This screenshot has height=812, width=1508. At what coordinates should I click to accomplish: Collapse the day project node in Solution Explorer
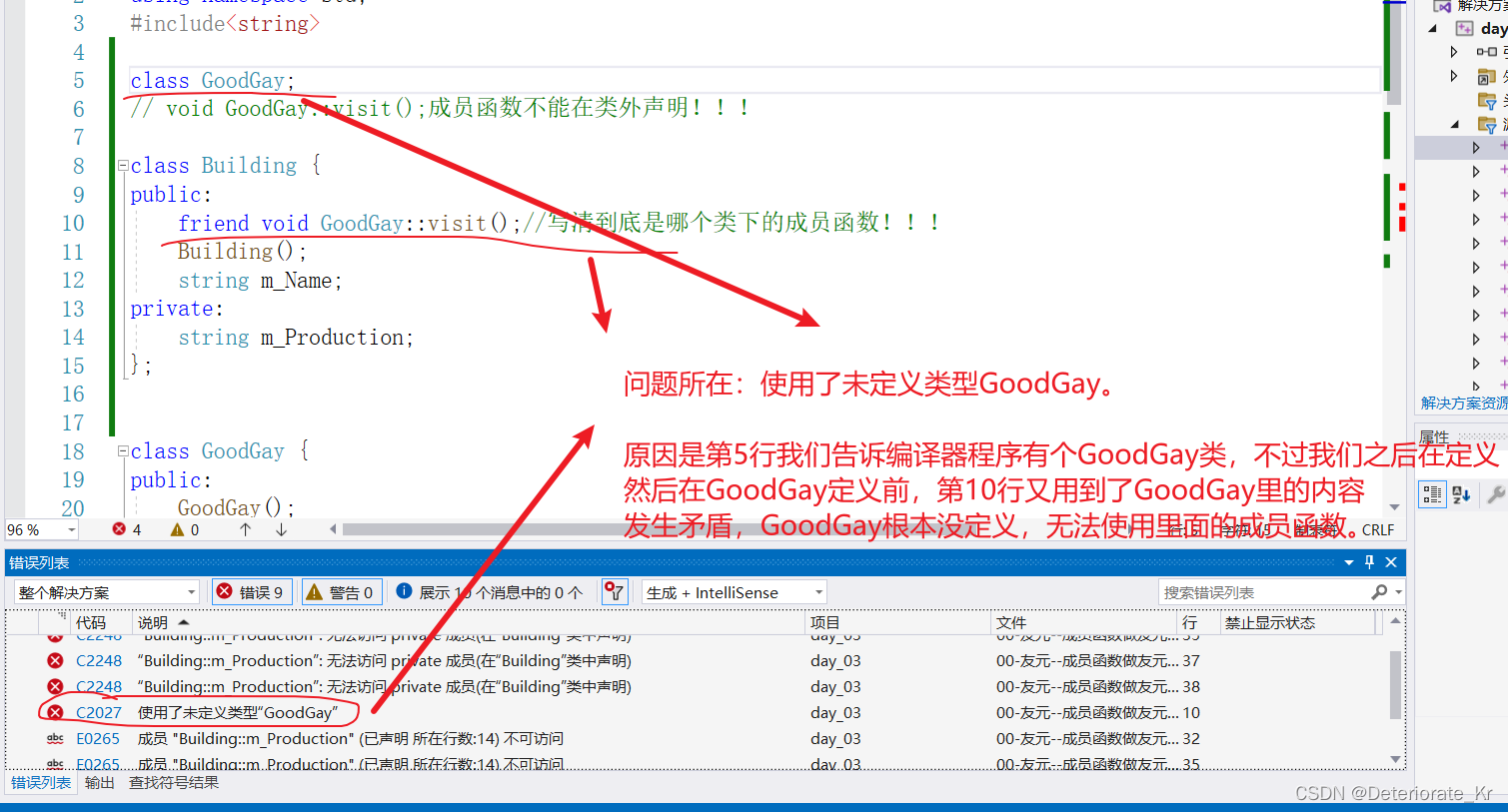[x=1433, y=28]
